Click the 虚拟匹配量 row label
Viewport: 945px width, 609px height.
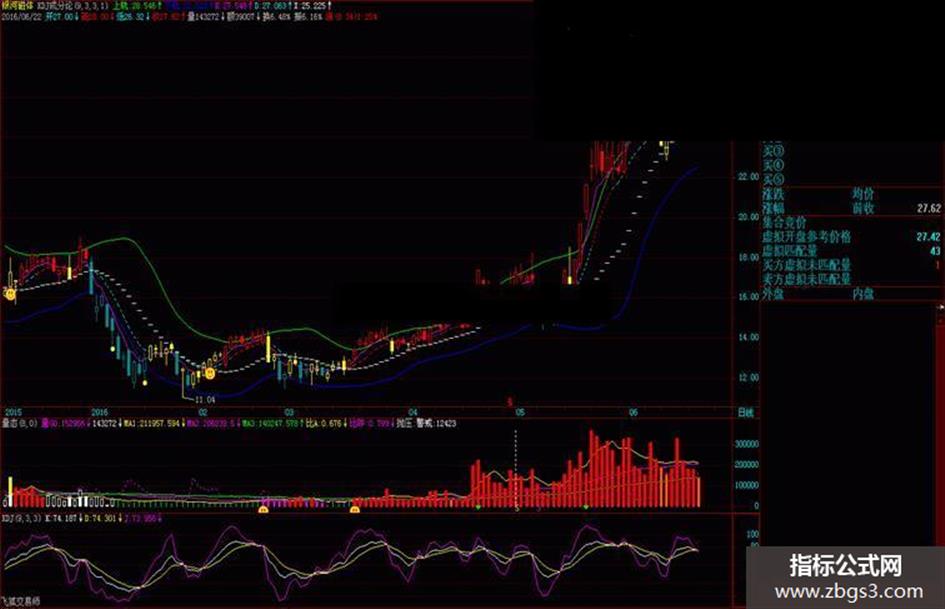pyautogui.click(x=790, y=250)
